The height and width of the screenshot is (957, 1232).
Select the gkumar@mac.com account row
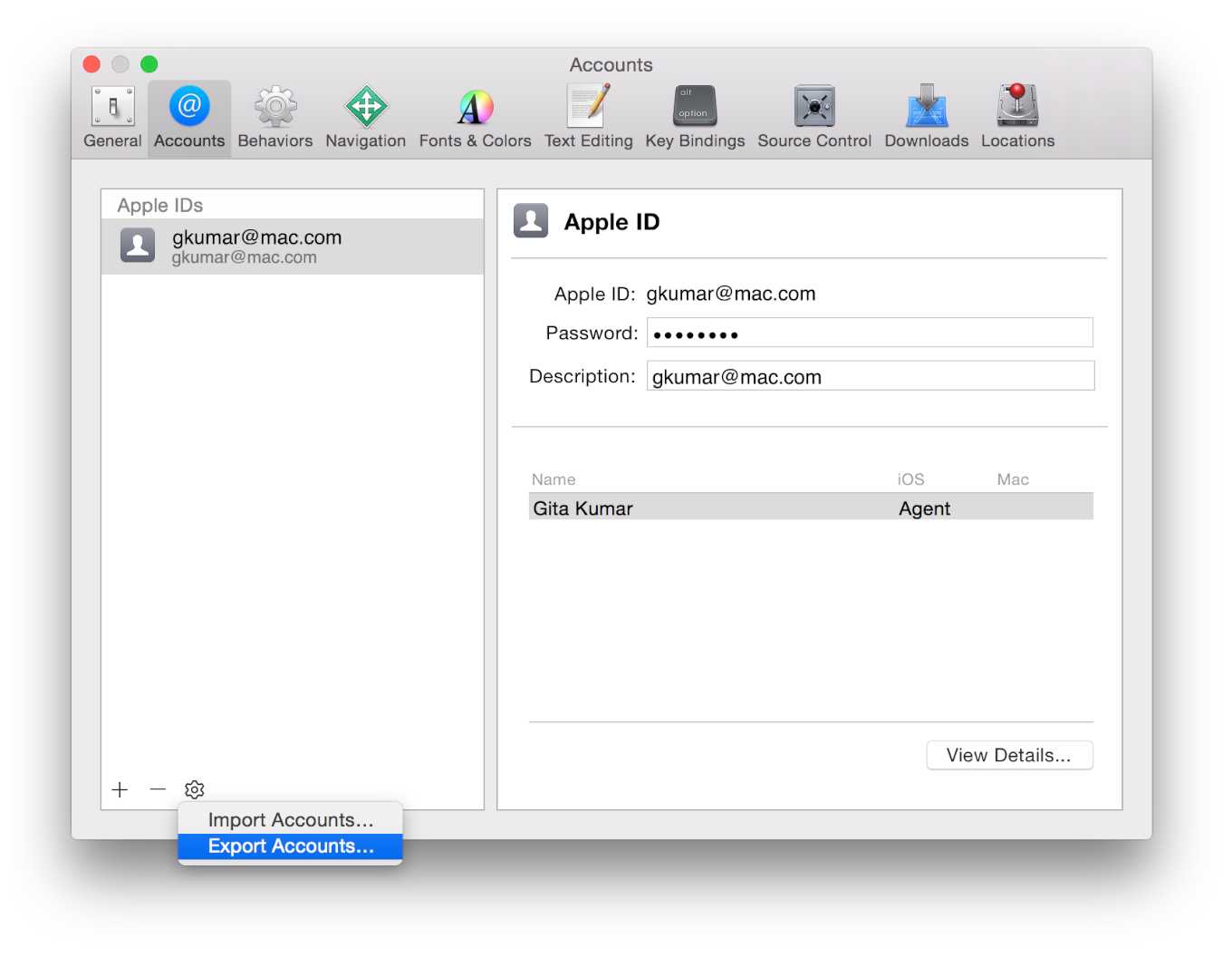click(293, 246)
